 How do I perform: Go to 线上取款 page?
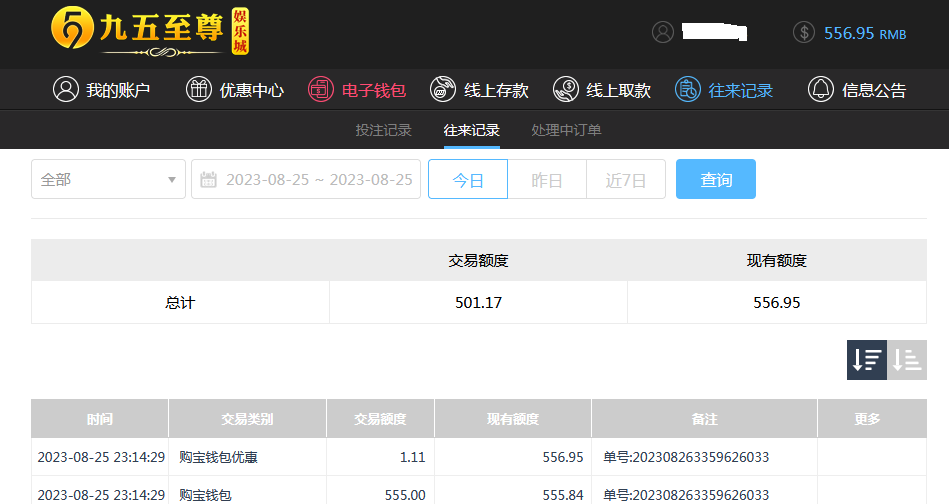602,90
